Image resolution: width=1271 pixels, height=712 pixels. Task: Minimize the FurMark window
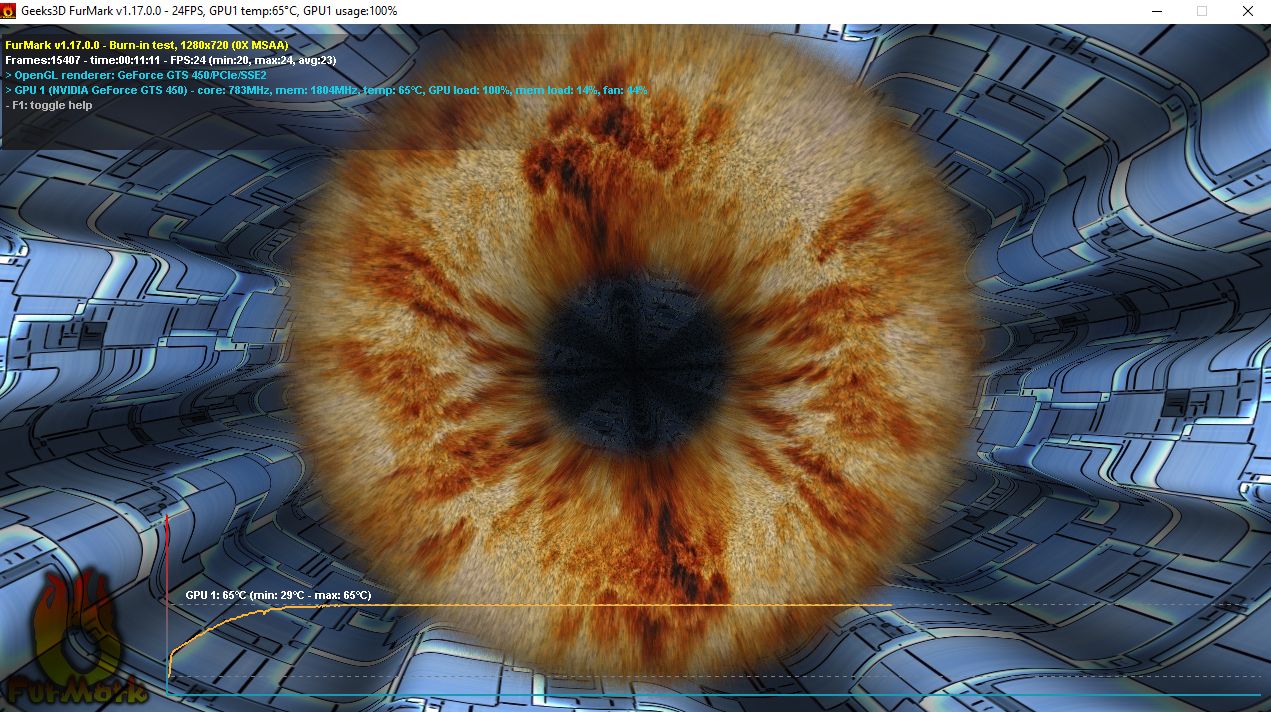pyautogui.click(x=1155, y=11)
